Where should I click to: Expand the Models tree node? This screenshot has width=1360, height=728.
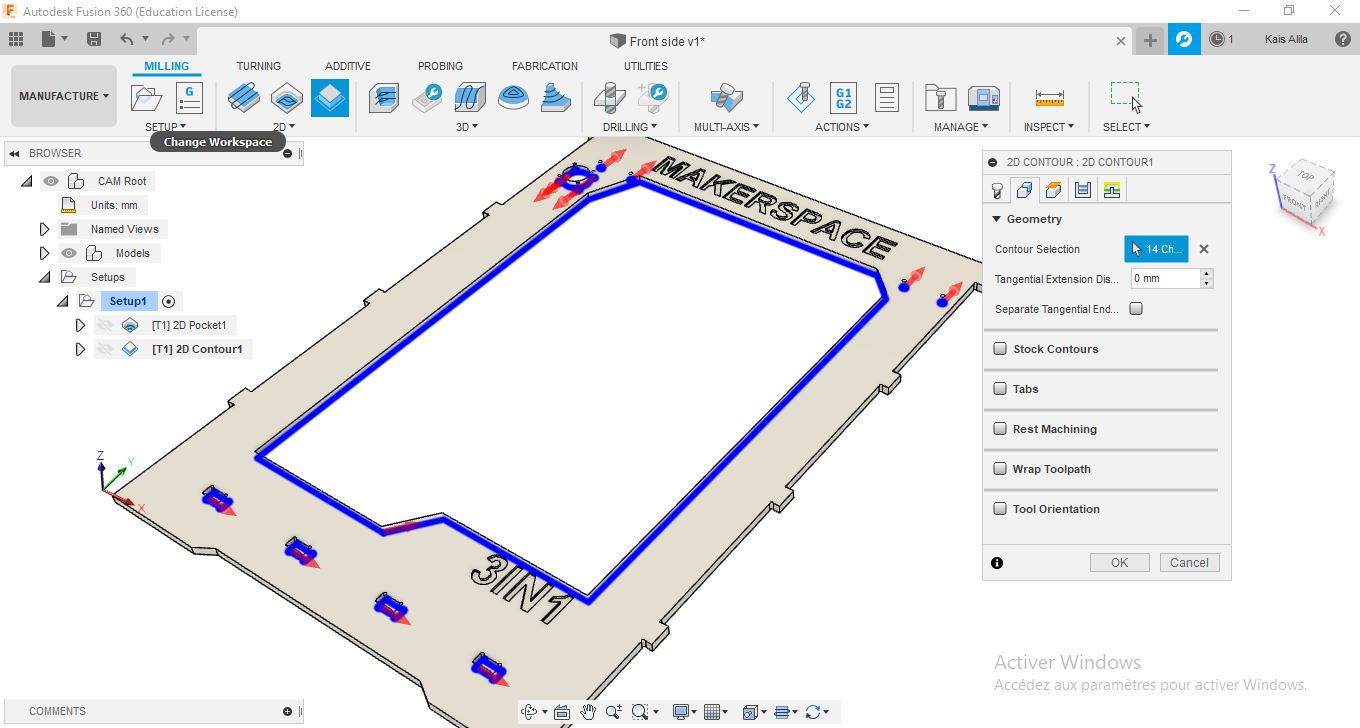[x=44, y=253]
